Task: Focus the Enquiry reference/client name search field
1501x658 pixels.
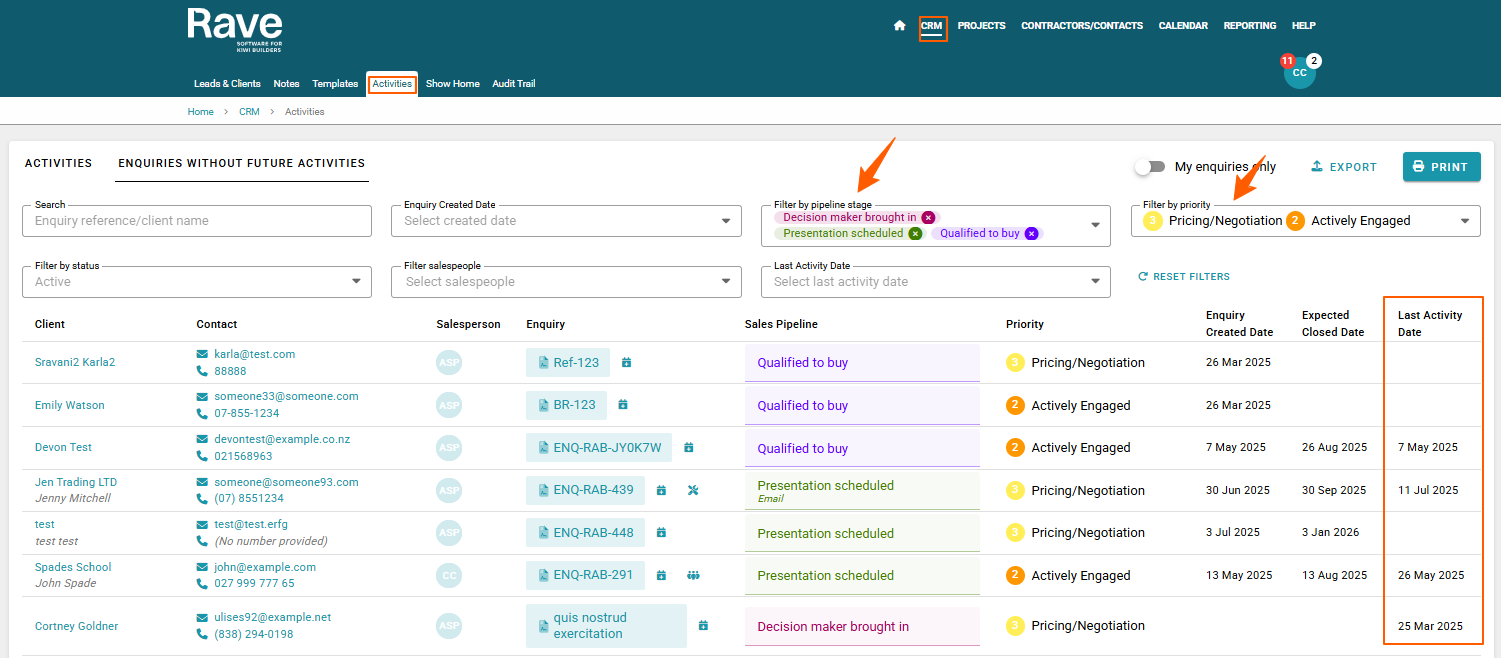Action: click(x=197, y=221)
